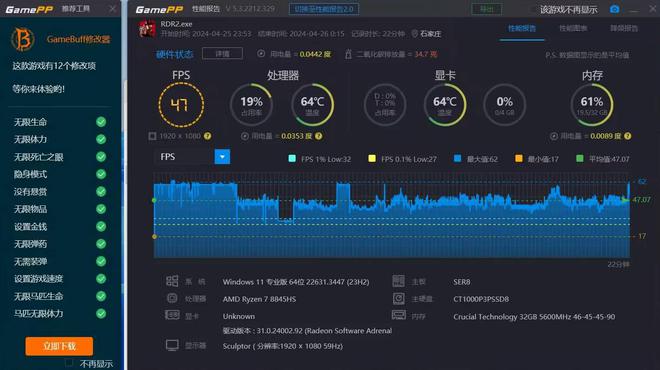The image size is (660, 370).
Task: Click the AMD Ryzen 7 8845HS text
Action: 259,299
